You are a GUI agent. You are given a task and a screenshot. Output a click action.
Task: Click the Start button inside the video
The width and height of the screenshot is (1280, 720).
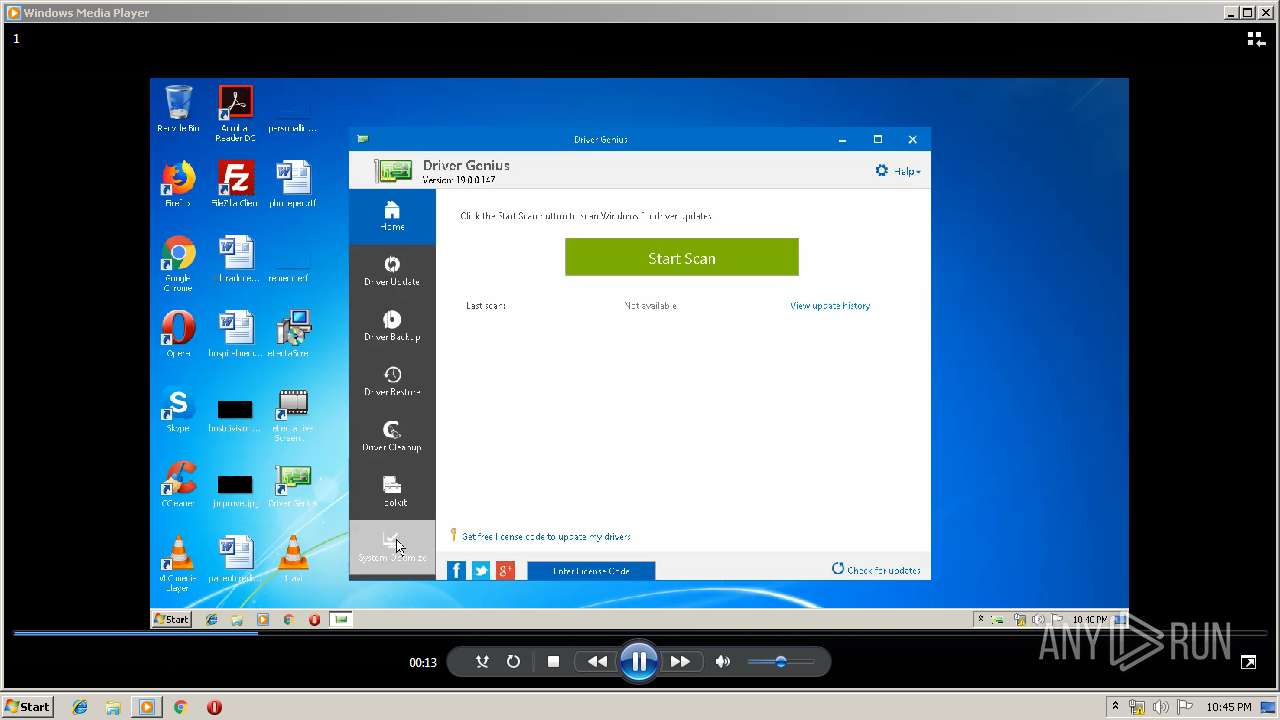point(172,619)
